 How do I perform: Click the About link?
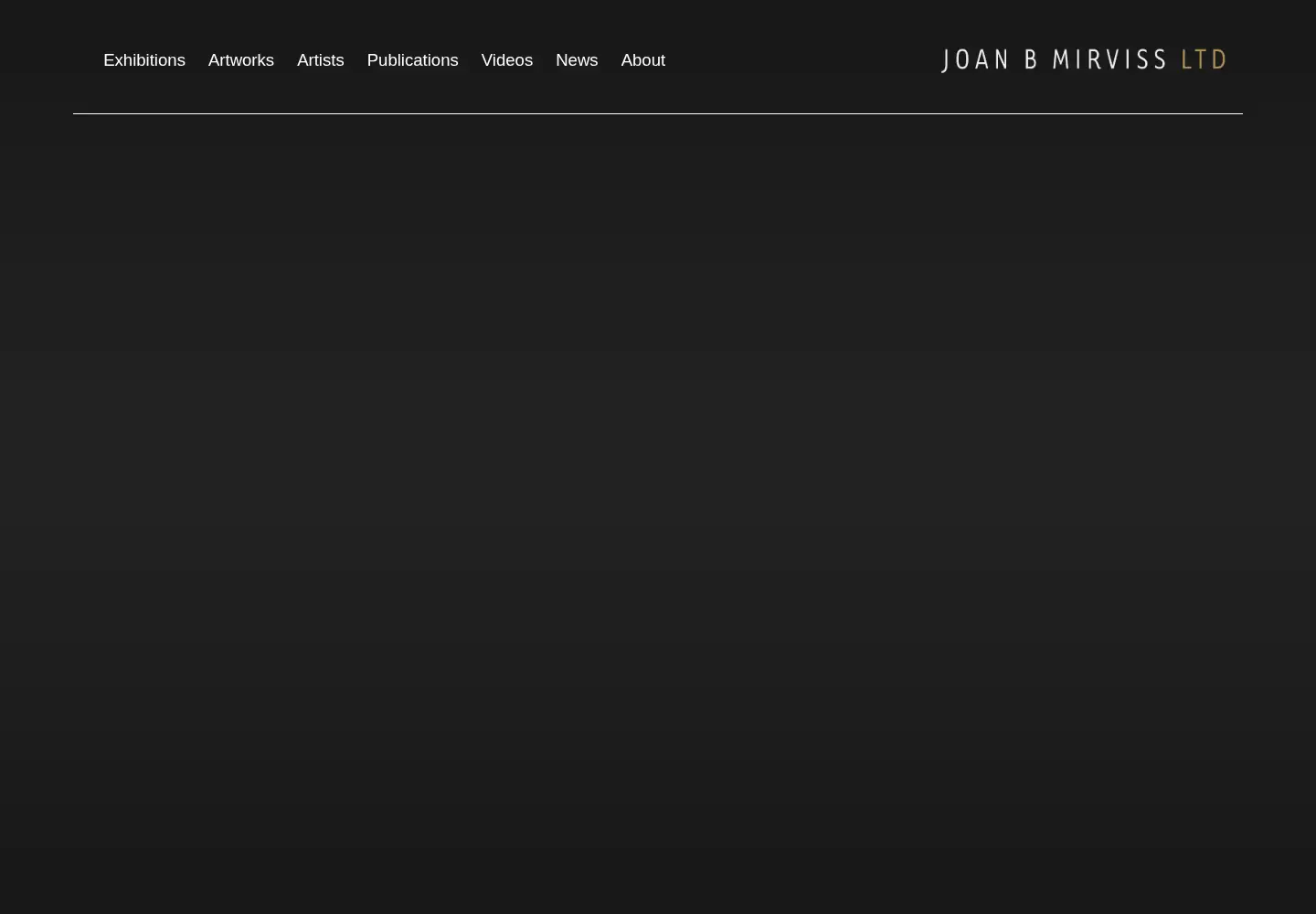point(643,60)
